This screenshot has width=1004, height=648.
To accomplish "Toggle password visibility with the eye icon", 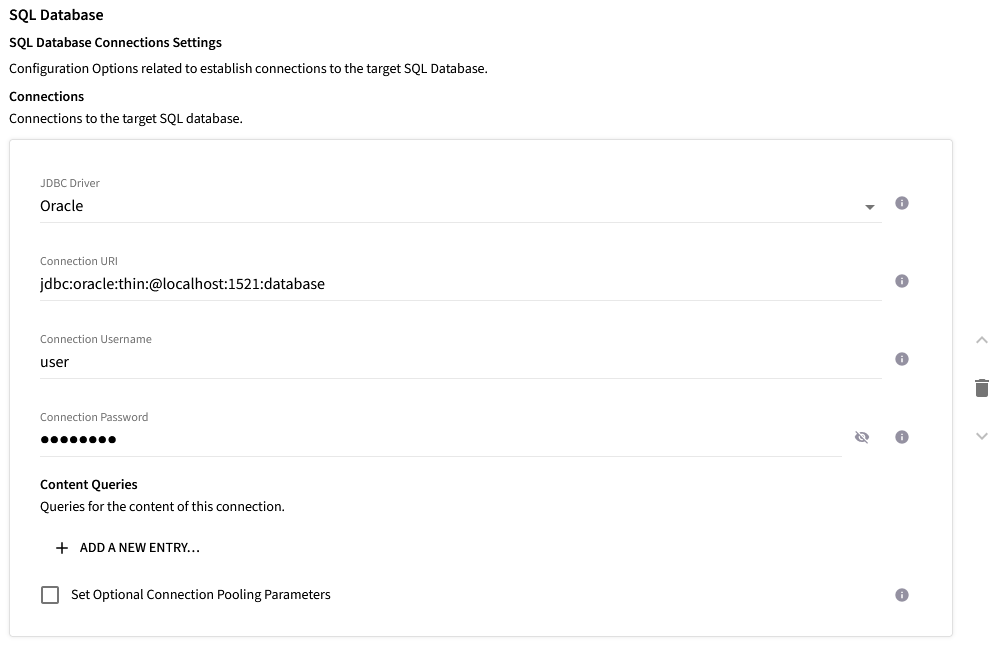I will pos(862,437).
